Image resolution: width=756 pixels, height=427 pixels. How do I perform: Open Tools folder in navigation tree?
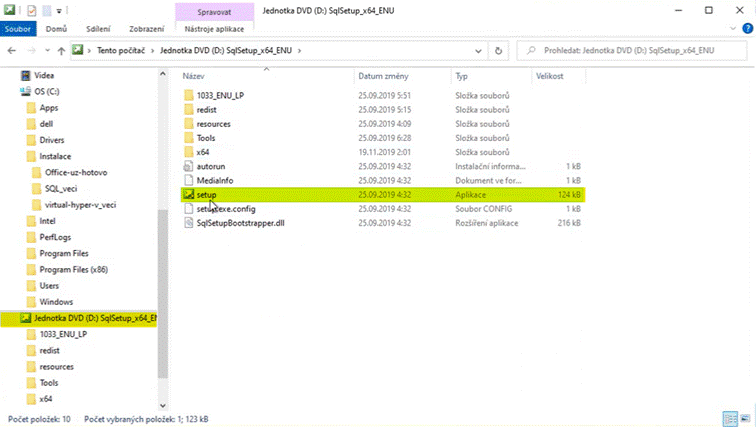point(49,383)
